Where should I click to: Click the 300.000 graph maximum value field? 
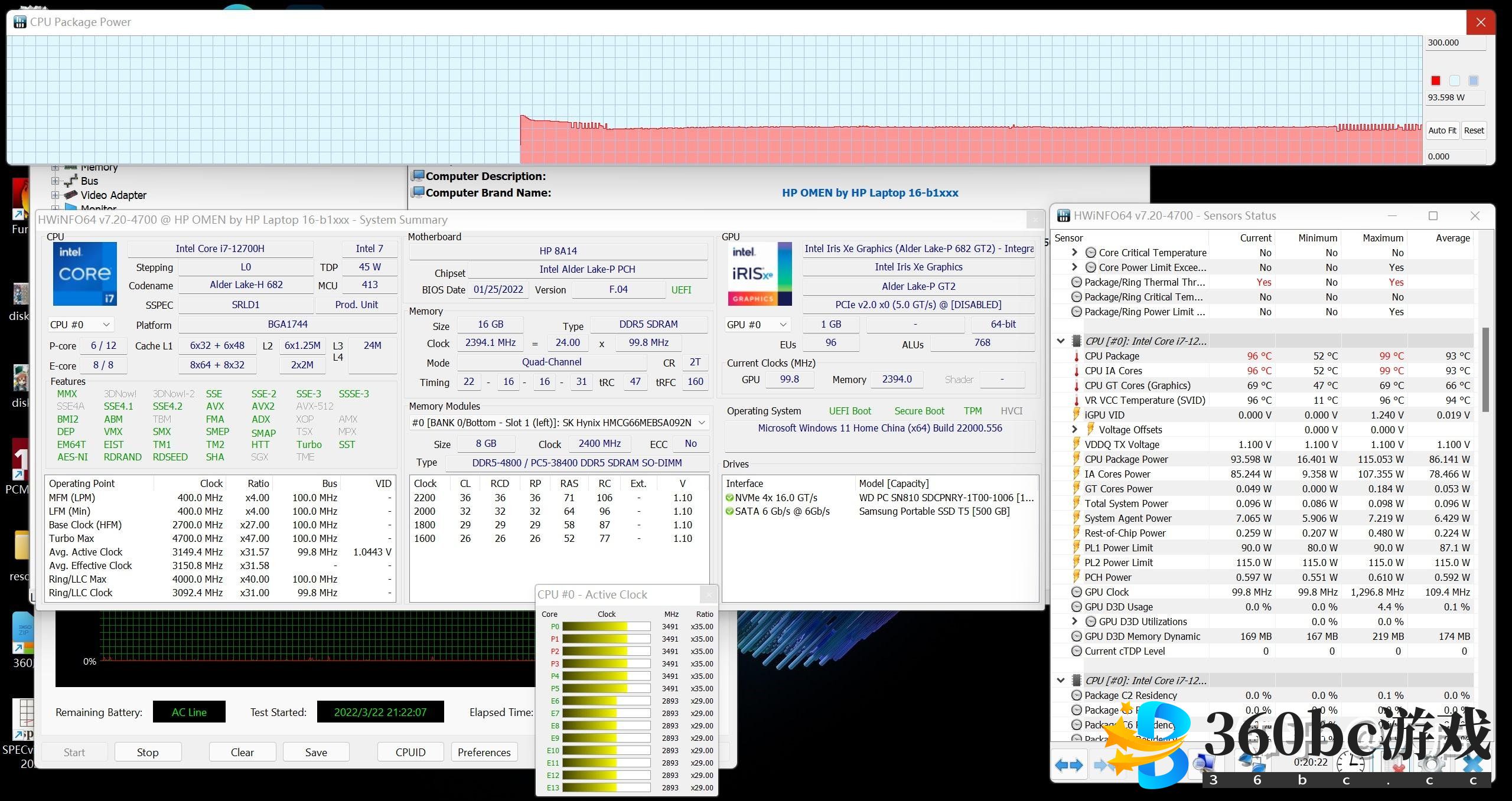click(x=1455, y=42)
